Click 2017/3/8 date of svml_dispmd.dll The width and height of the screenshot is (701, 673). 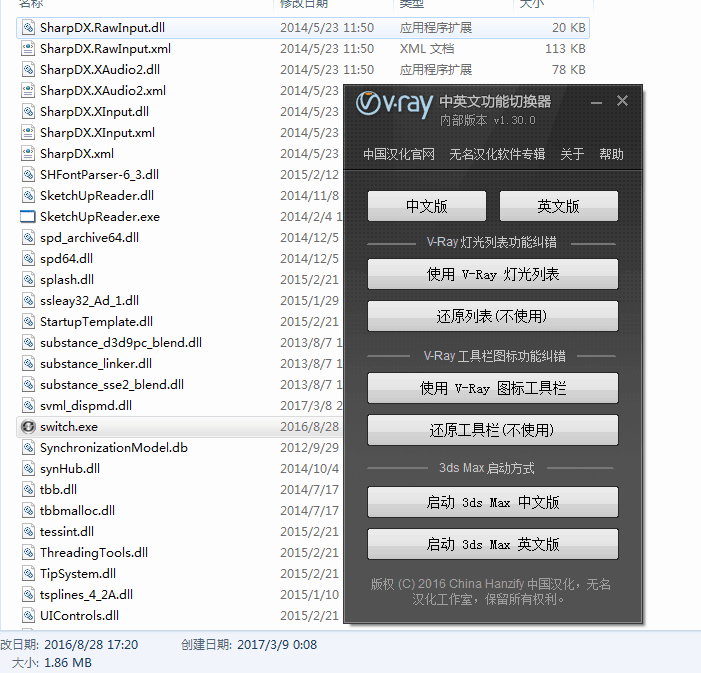click(311, 406)
